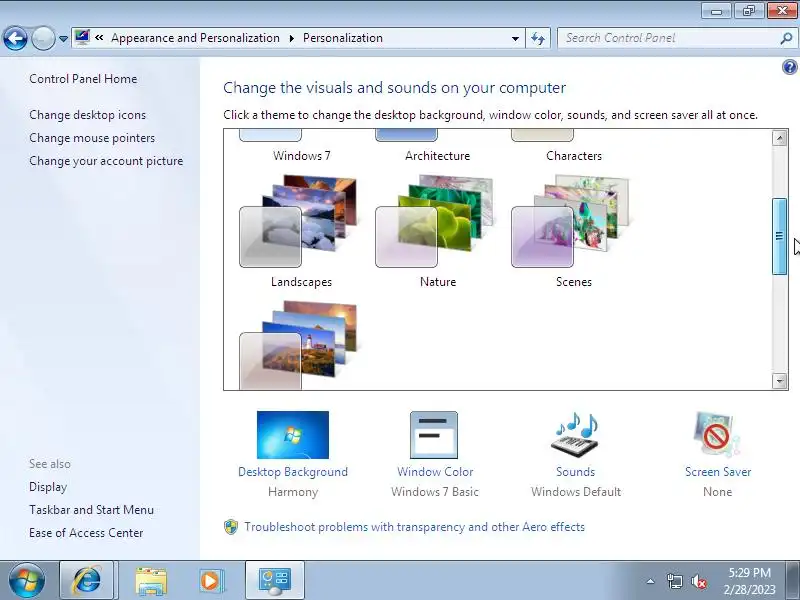Click the Refresh button next to address bar
This screenshot has height=600, width=800.
538,38
